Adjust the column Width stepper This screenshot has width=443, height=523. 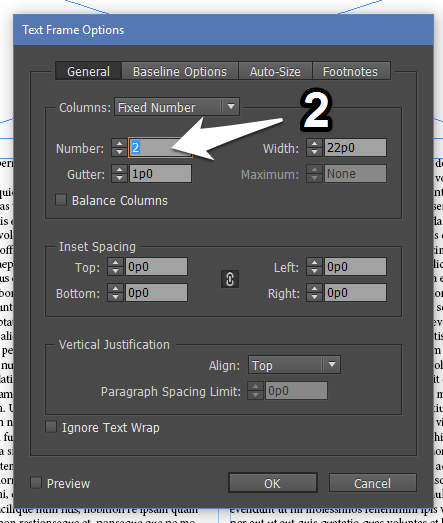click(314, 147)
